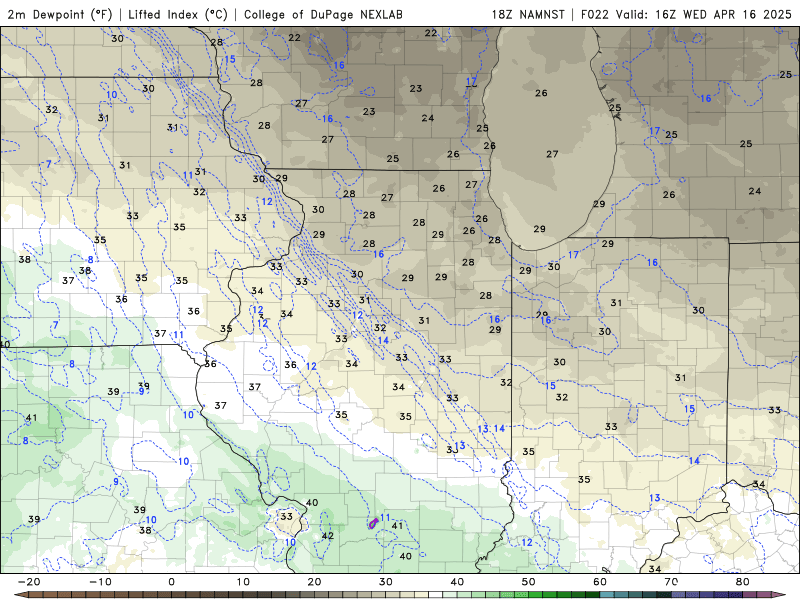The height and width of the screenshot is (600, 800).
Task: Click the left arrow end of color bar
Action: [x=20, y=595]
